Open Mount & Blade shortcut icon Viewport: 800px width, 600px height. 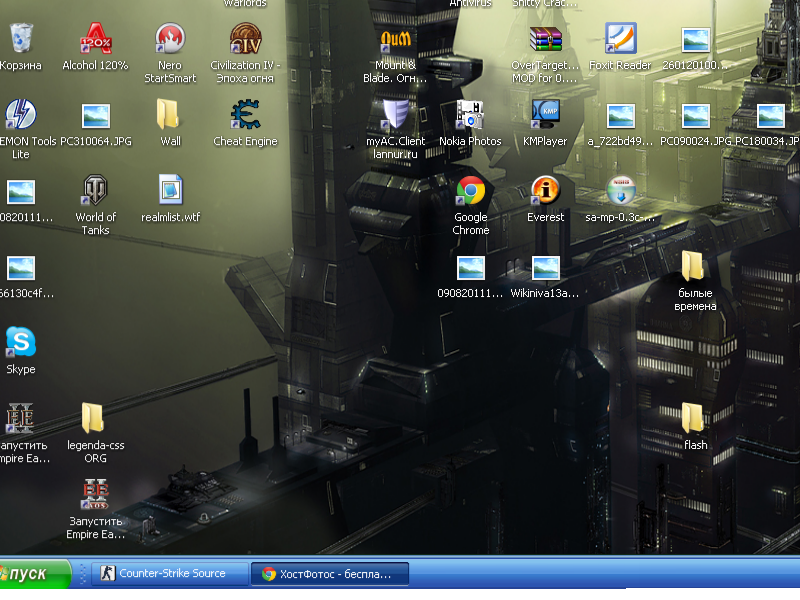[x=395, y=41]
